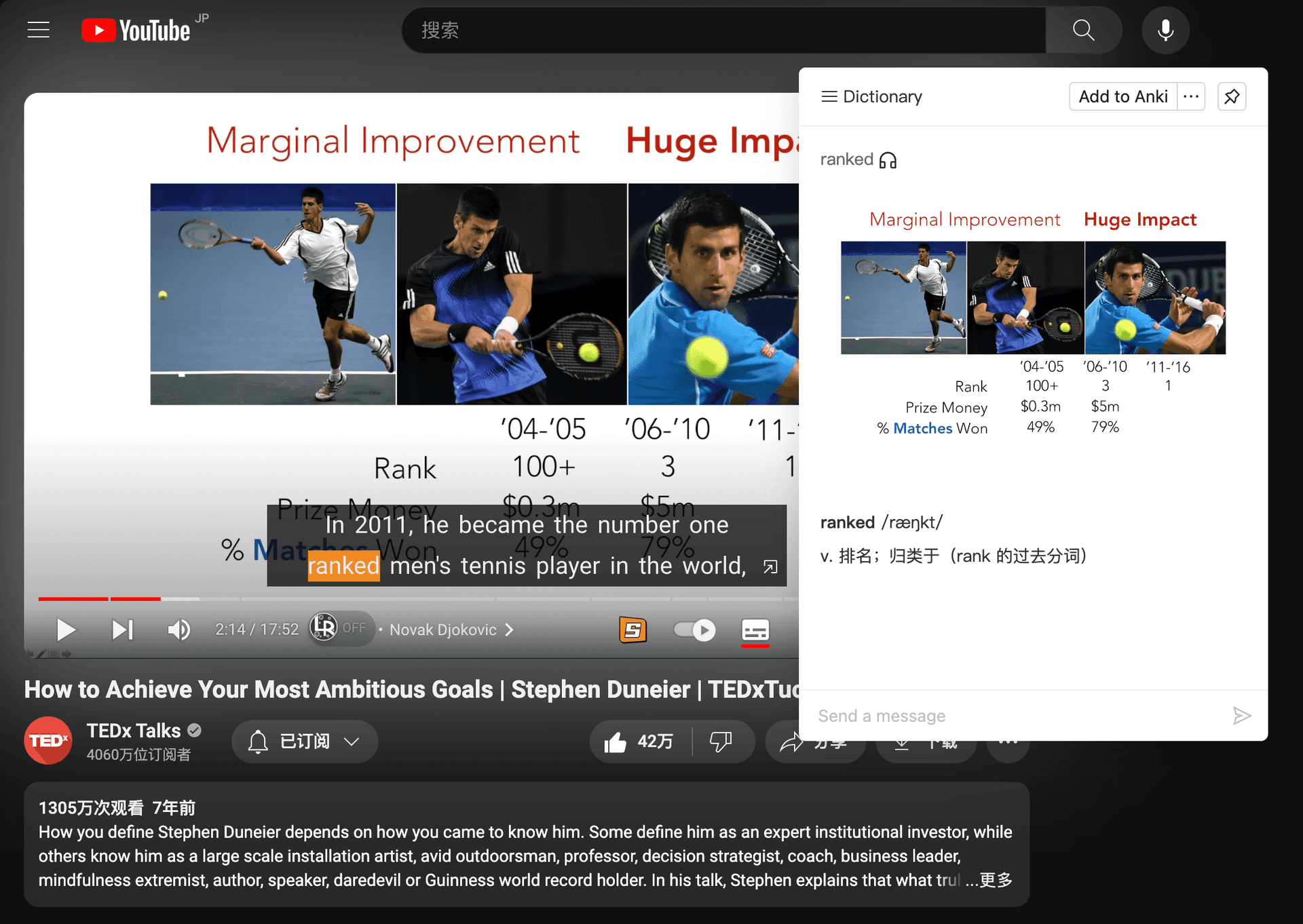Open the more options ellipsis beside Add to Anki
This screenshot has height=924, width=1303.
click(x=1191, y=96)
